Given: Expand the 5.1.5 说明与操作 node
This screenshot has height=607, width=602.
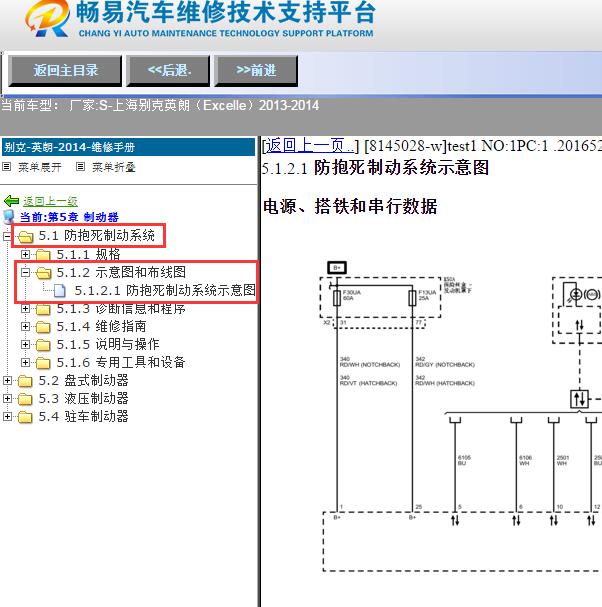Looking at the screenshot, I should coord(25,345).
